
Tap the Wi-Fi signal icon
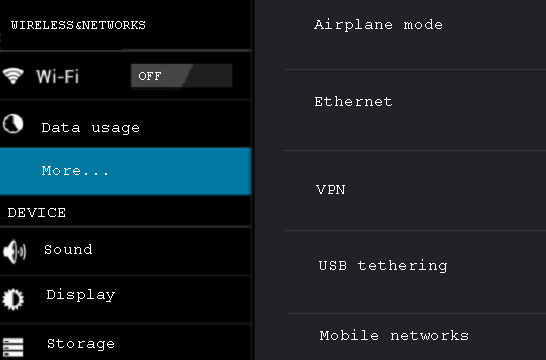click(13, 76)
